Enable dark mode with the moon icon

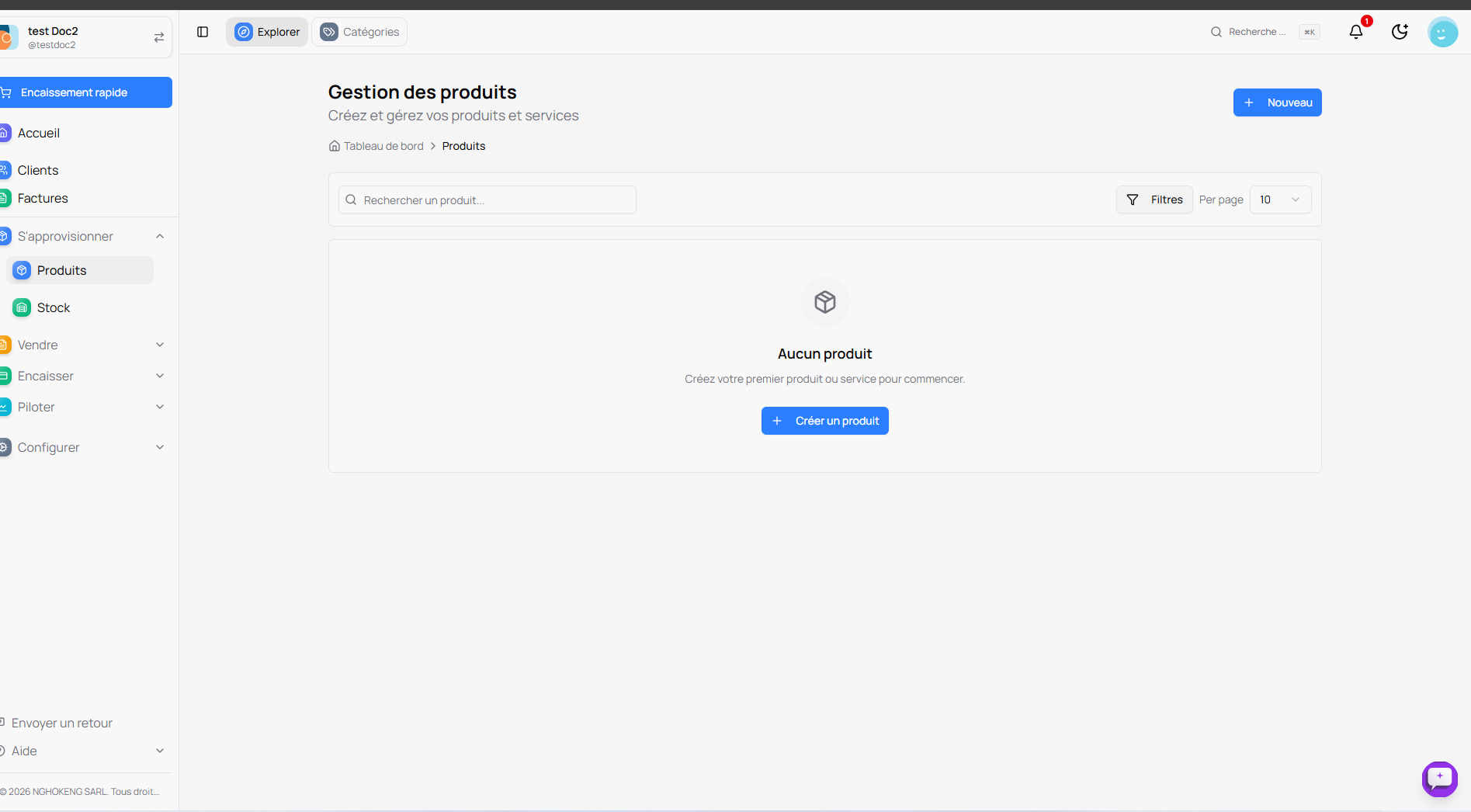[x=1400, y=32]
